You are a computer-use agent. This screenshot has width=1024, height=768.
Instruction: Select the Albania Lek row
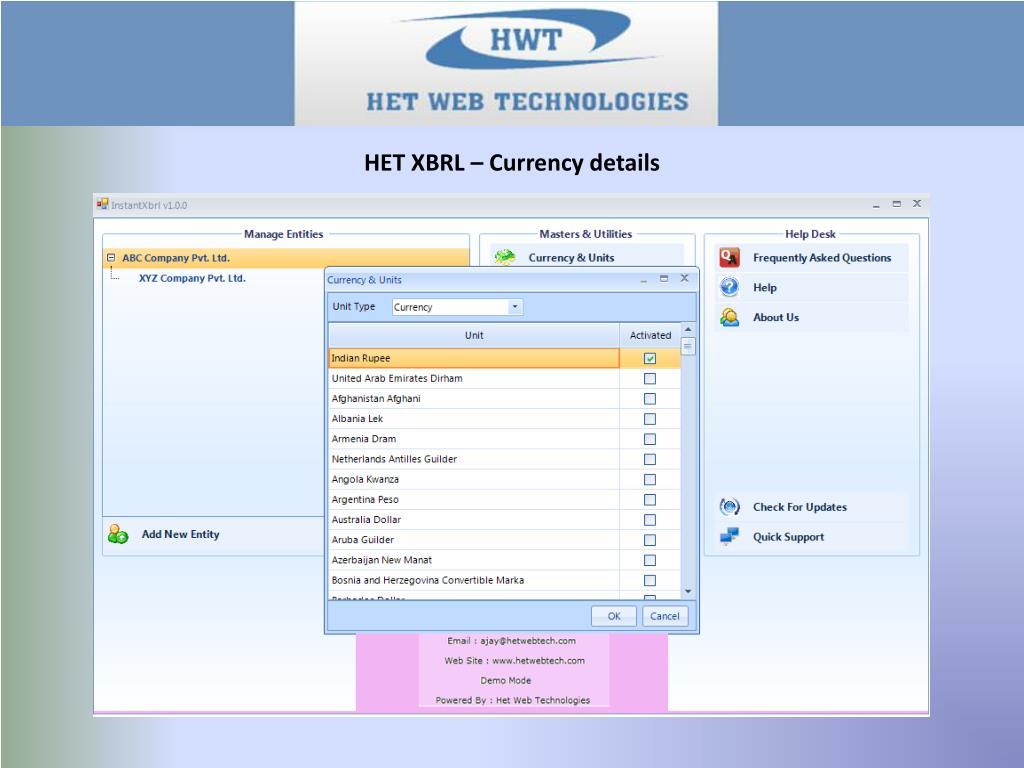[474, 419]
